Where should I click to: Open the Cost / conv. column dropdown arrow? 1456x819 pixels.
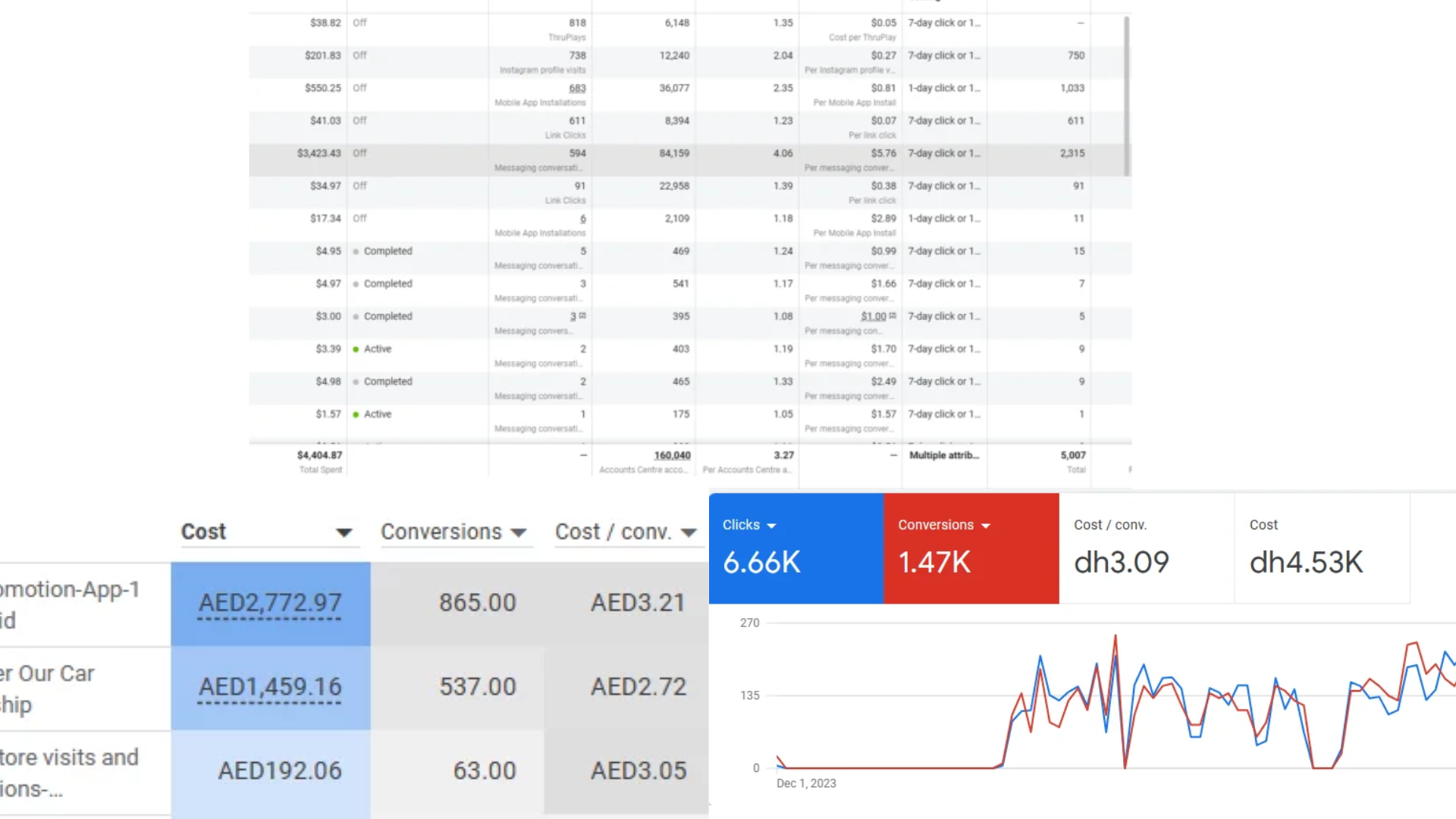[x=689, y=532]
